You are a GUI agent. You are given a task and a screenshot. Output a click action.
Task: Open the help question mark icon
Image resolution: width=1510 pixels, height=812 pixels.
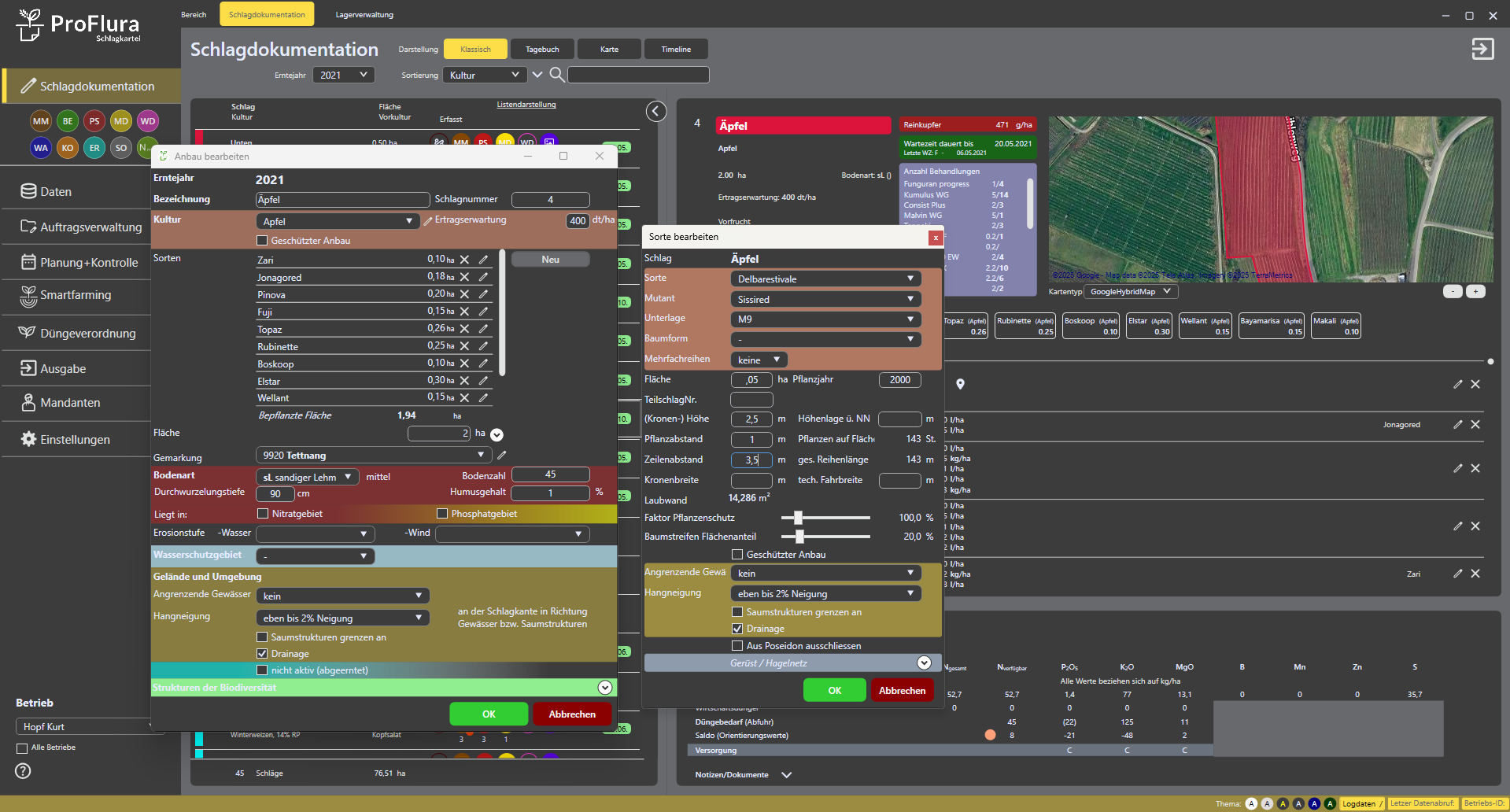tap(24, 771)
